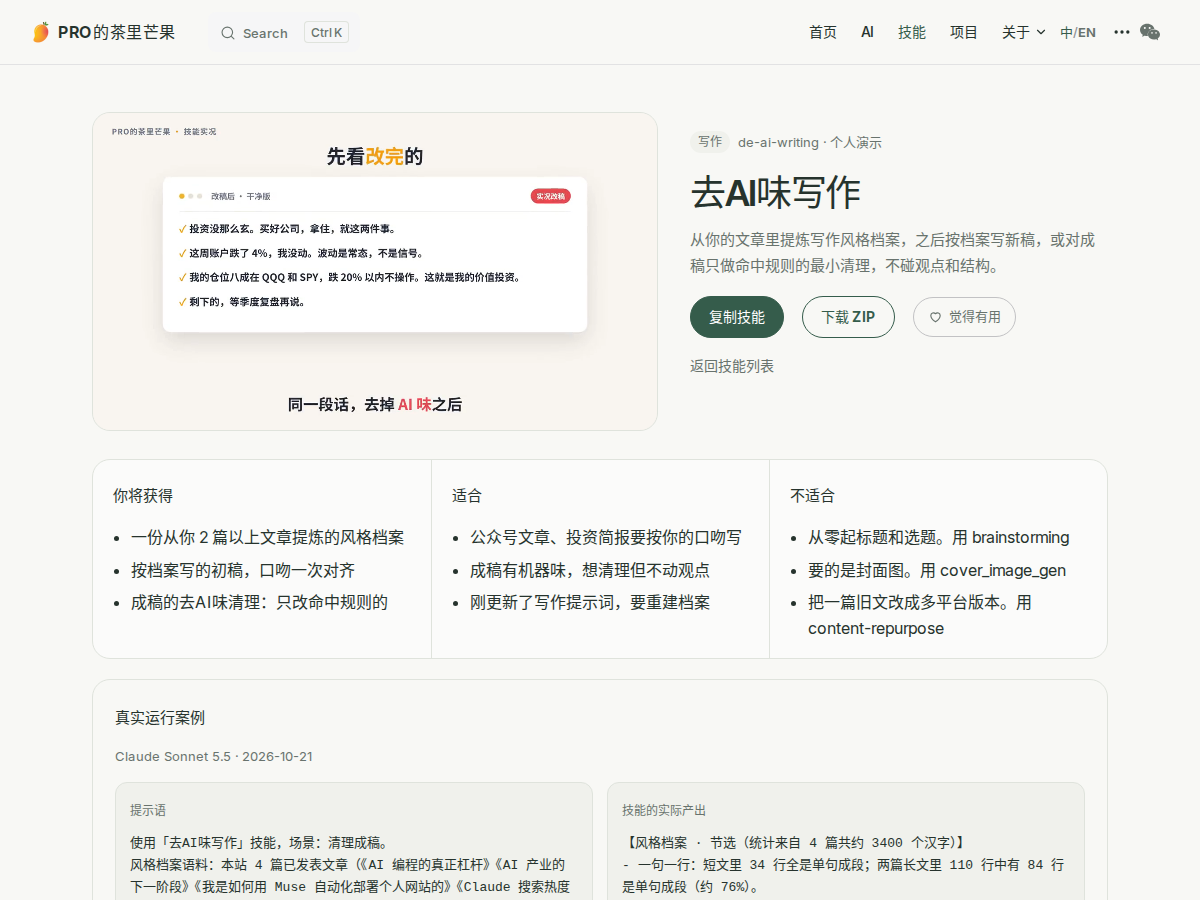Open the WeChat icon in header
The width and height of the screenshot is (1200, 900).
click(x=1150, y=32)
